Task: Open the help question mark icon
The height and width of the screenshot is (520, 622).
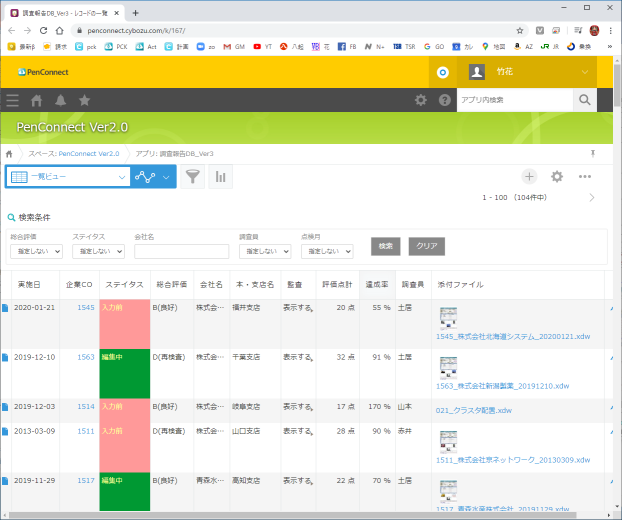Action: [x=445, y=100]
